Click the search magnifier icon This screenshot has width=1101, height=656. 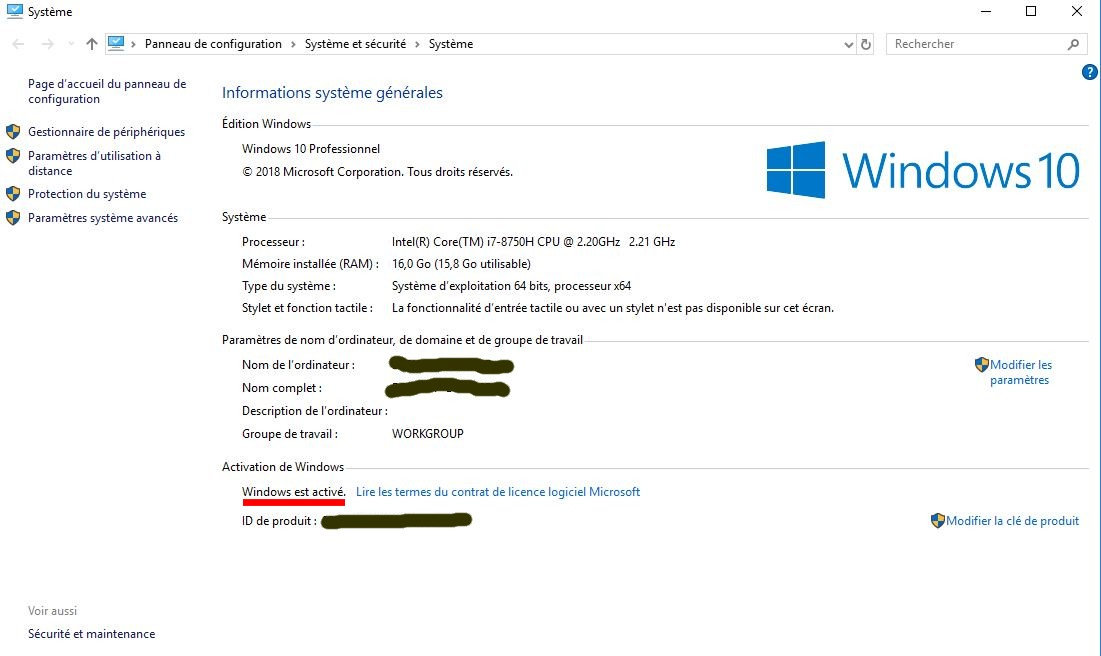click(1073, 44)
